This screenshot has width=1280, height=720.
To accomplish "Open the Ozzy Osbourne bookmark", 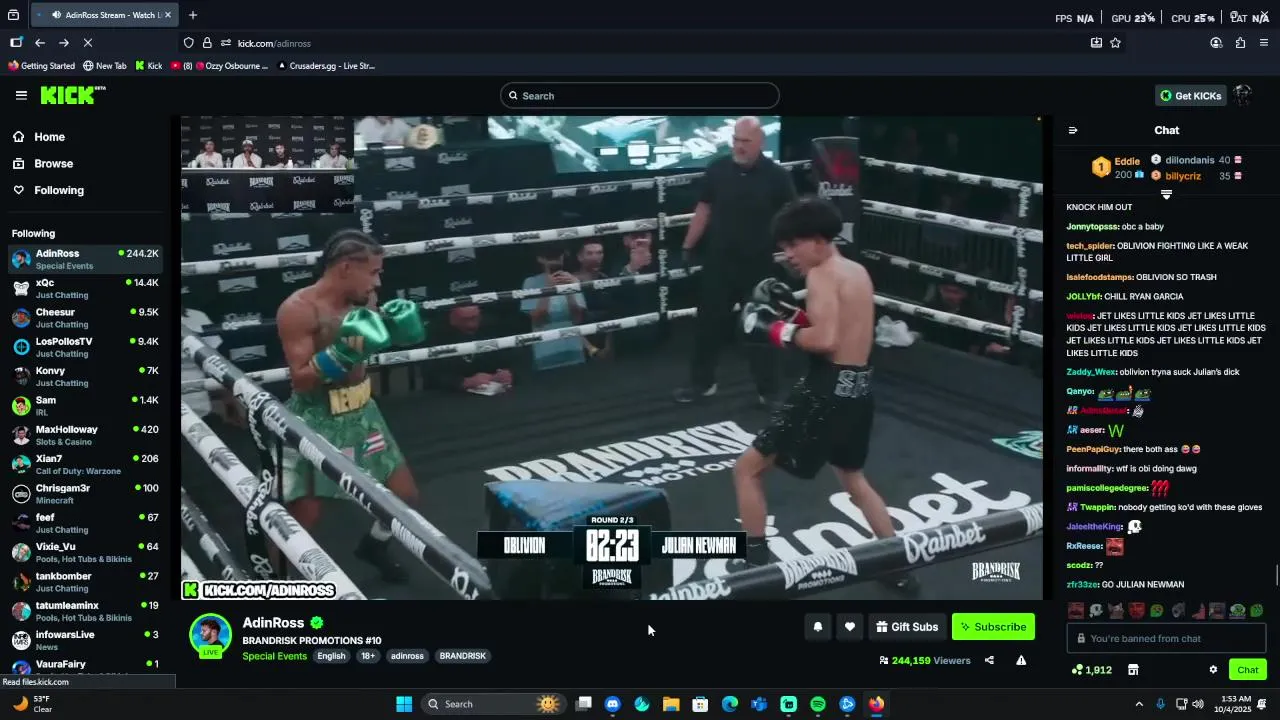I will (x=219, y=66).
